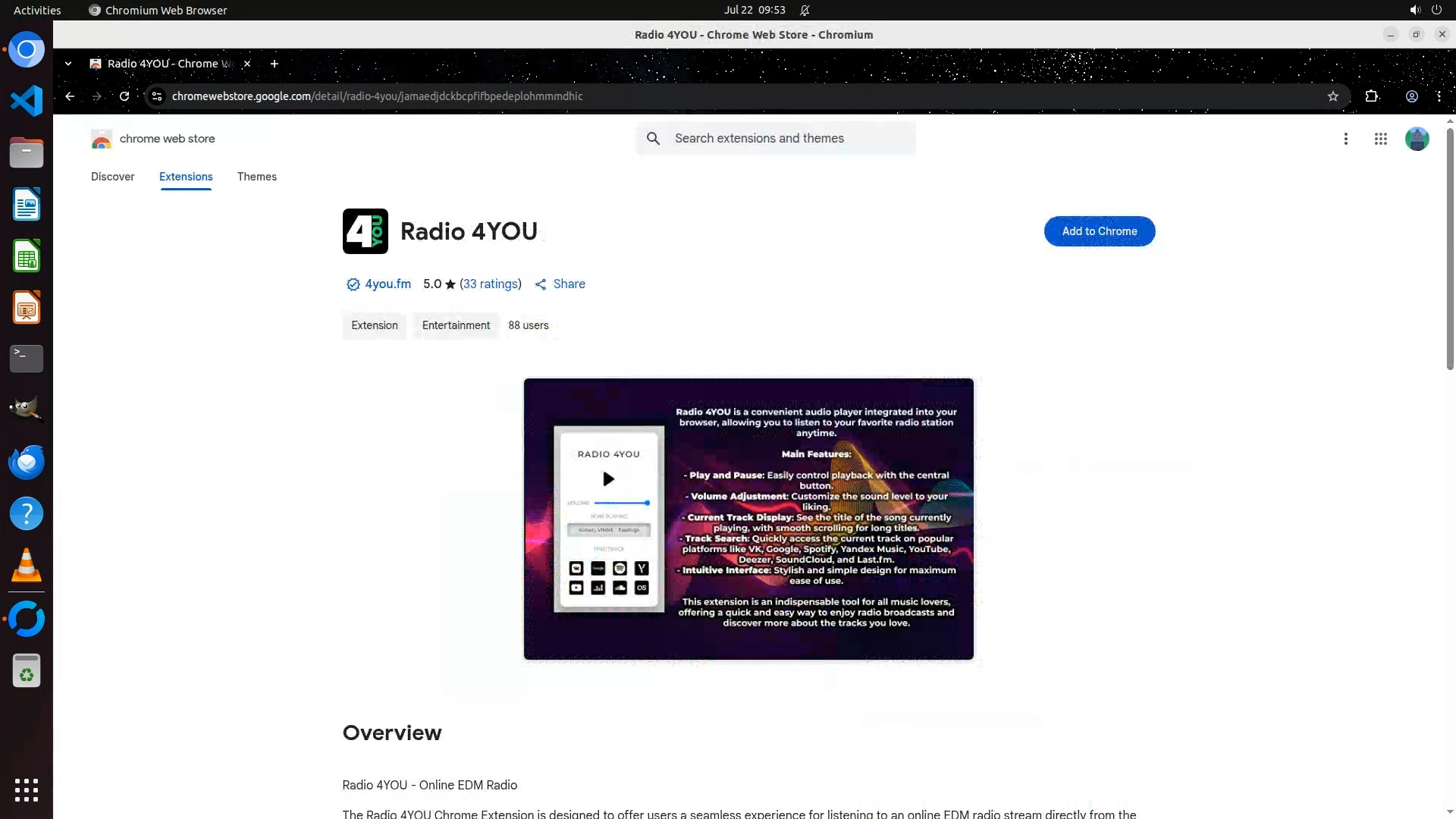1456x819 pixels.
Task: Click the Share icon link
Action: pyautogui.click(x=560, y=284)
